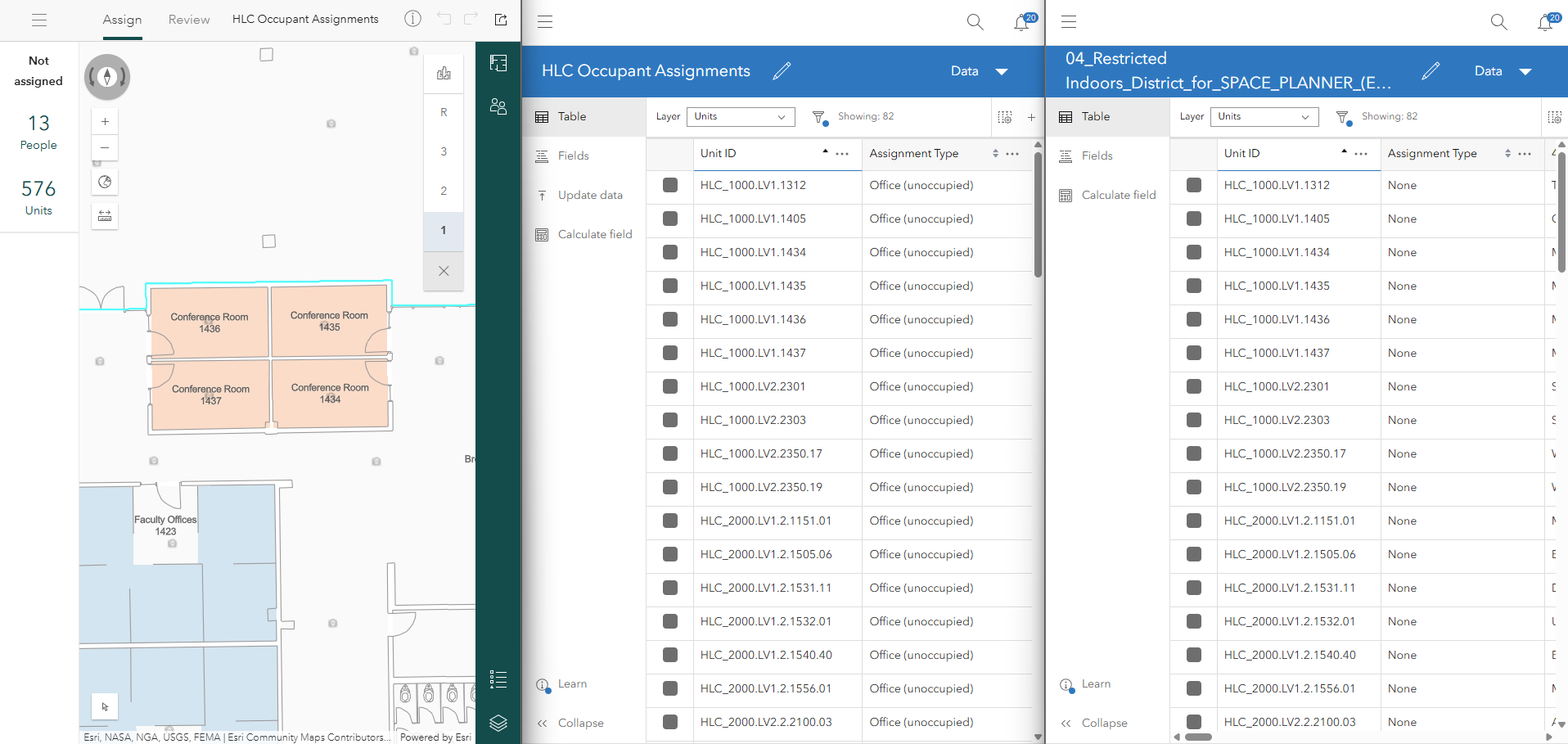Add a field with plus icon in HLC window
This screenshot has height=744, width=1568.
pyautogui.click(x=1031, y=117)
